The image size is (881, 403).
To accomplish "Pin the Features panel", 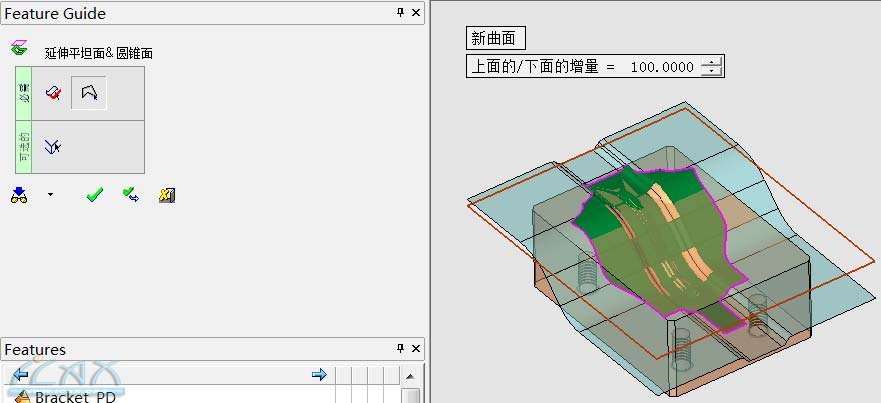I will click(401, 348).
